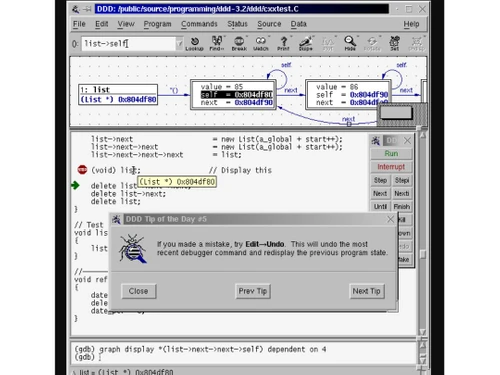Viewport: 500px width, 375px height.
Task: Close the floating command tool panel
Action: 407,141
